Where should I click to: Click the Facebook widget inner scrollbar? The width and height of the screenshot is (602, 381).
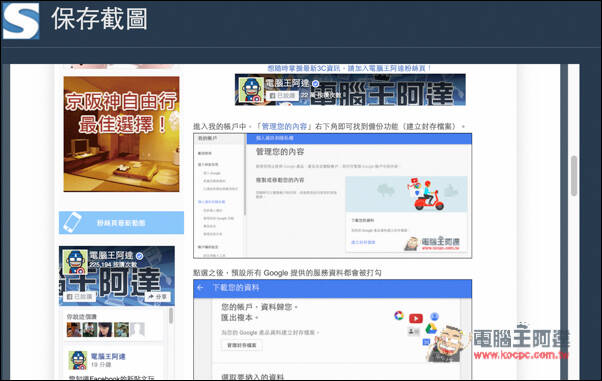pos(170,316)
